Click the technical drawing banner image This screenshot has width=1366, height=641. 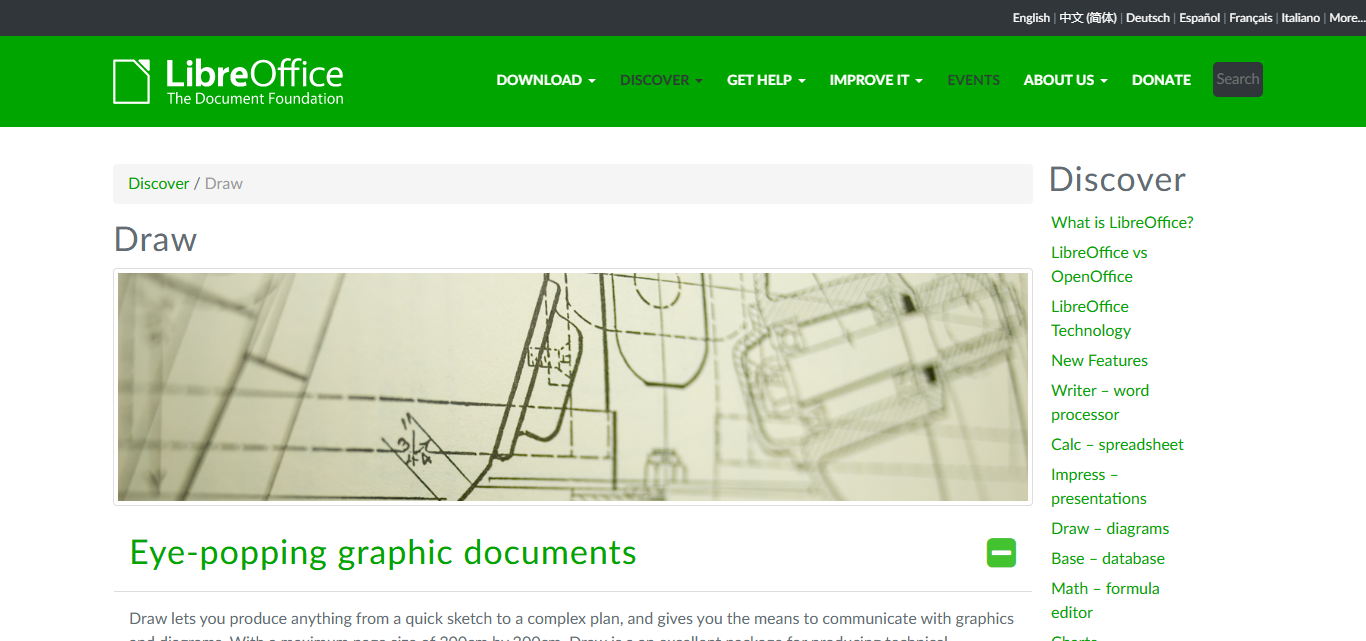click(573, 387)
